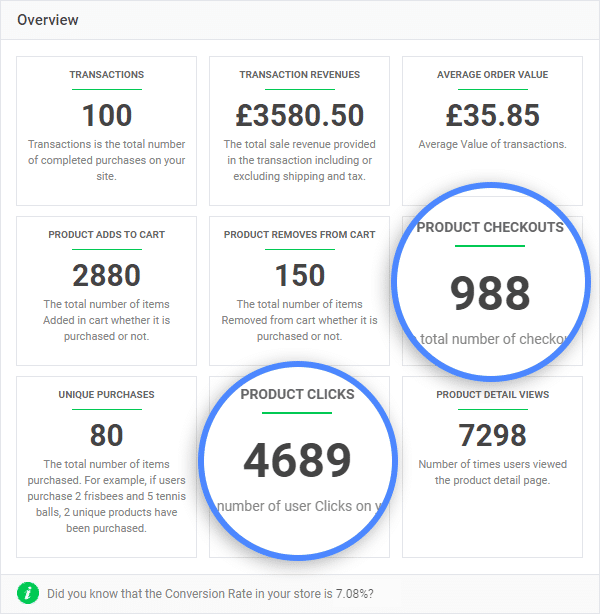Select the Transactions card
The width and height of the screenshot is (600, 614).
click(107, 131)
